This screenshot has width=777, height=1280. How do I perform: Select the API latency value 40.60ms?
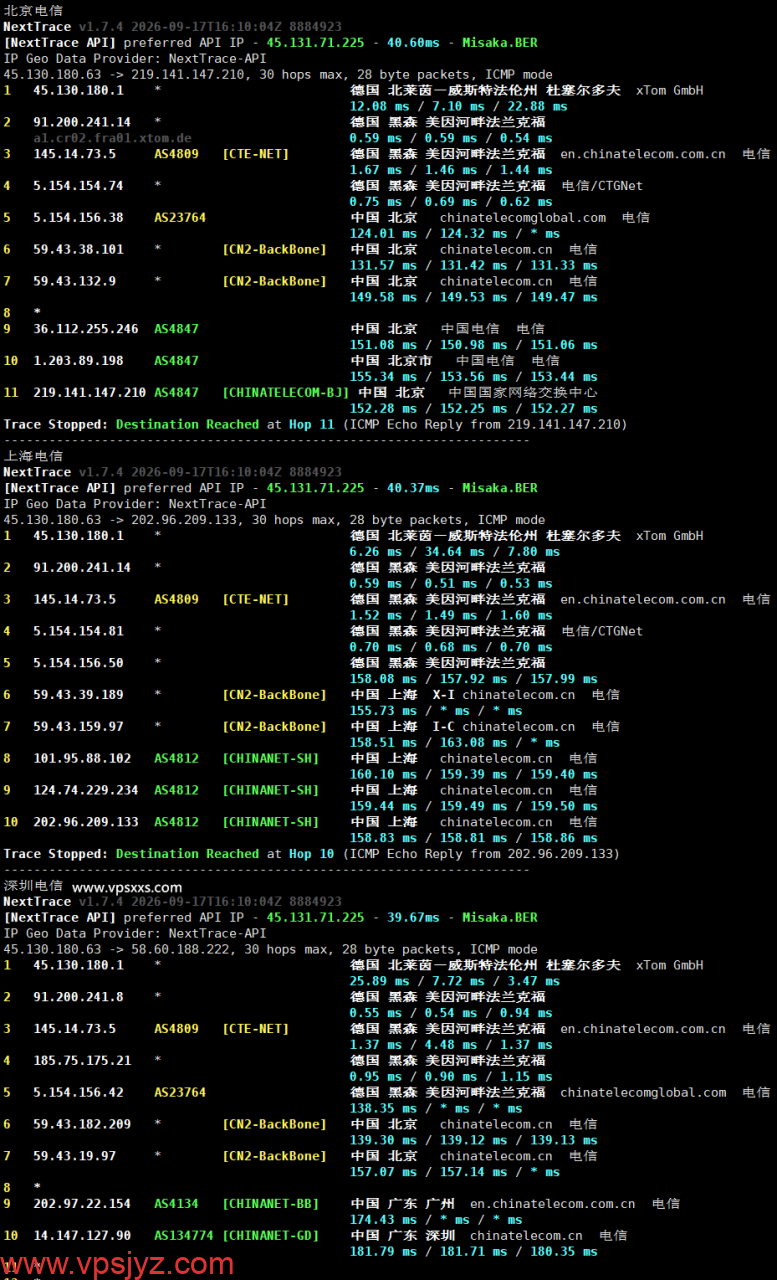(x=413, y=43)
